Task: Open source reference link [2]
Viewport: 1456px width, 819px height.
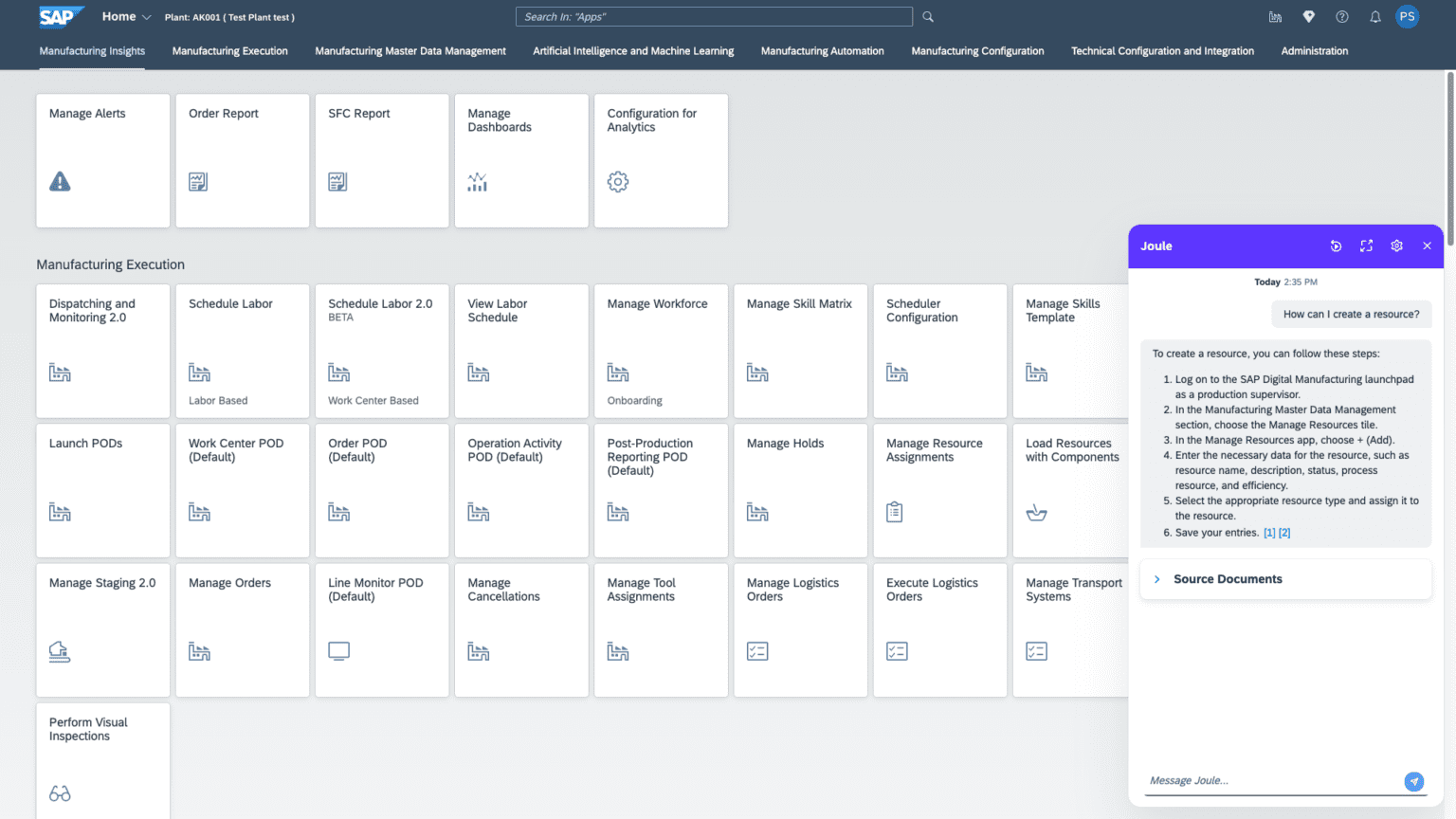Action: click(x=1284, y=533)
